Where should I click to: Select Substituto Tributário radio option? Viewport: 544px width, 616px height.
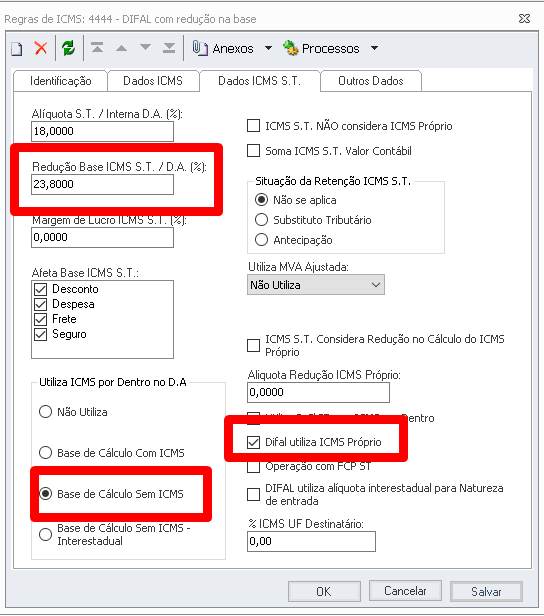point(261,220)
